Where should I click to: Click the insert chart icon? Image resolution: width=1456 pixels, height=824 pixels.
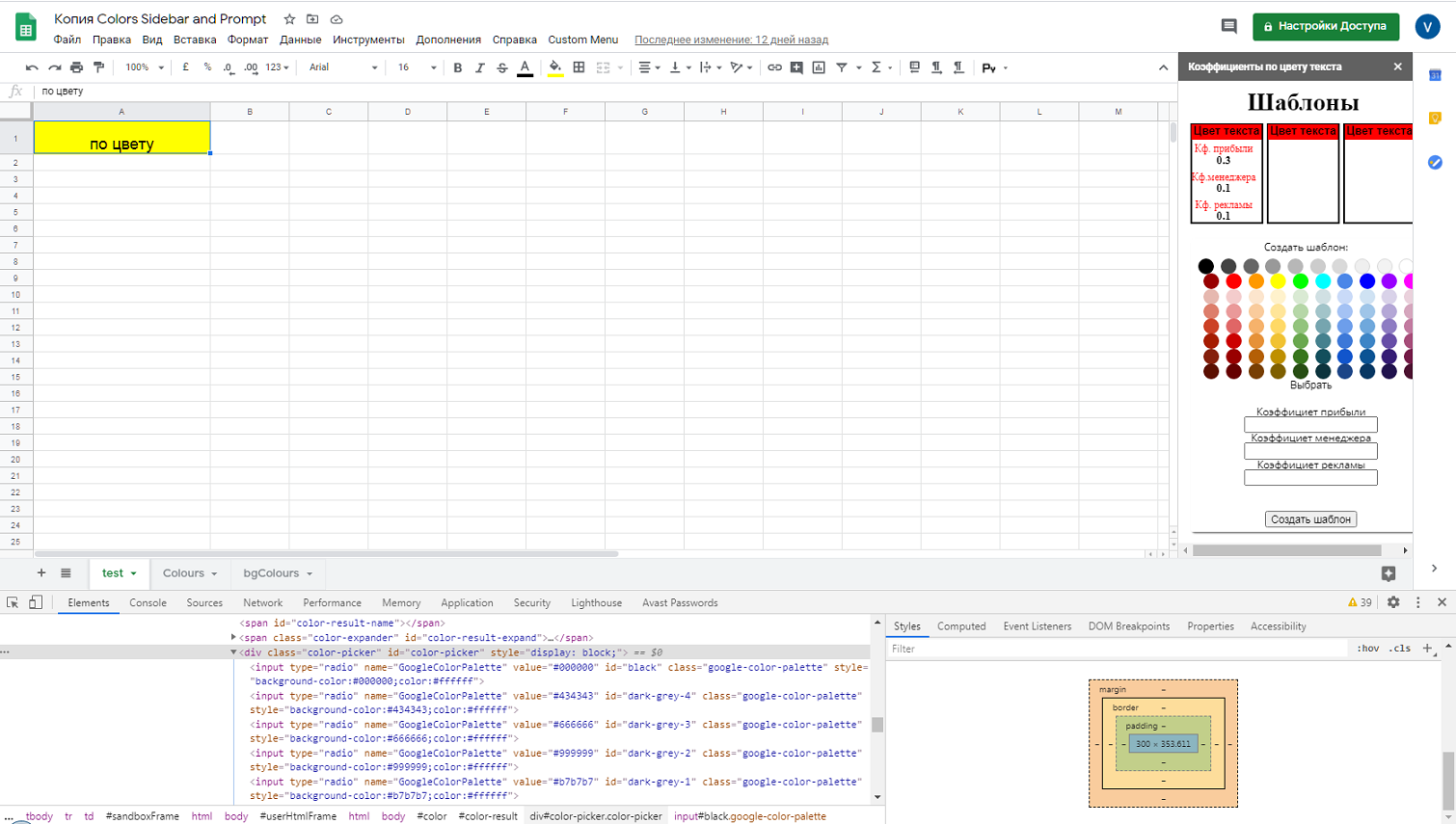click(819, 67)
